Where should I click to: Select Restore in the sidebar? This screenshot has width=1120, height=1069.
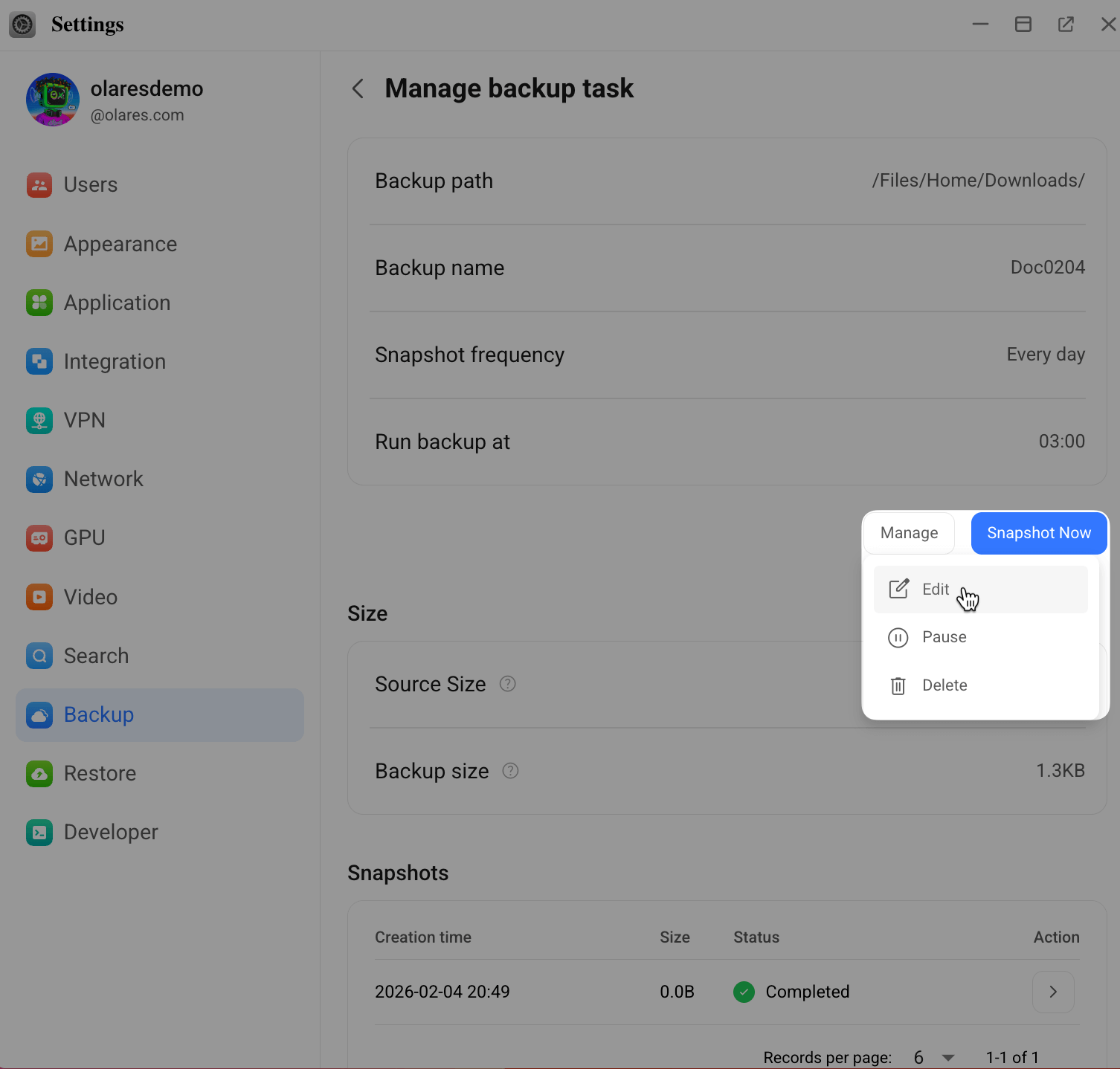click(100, 773)
